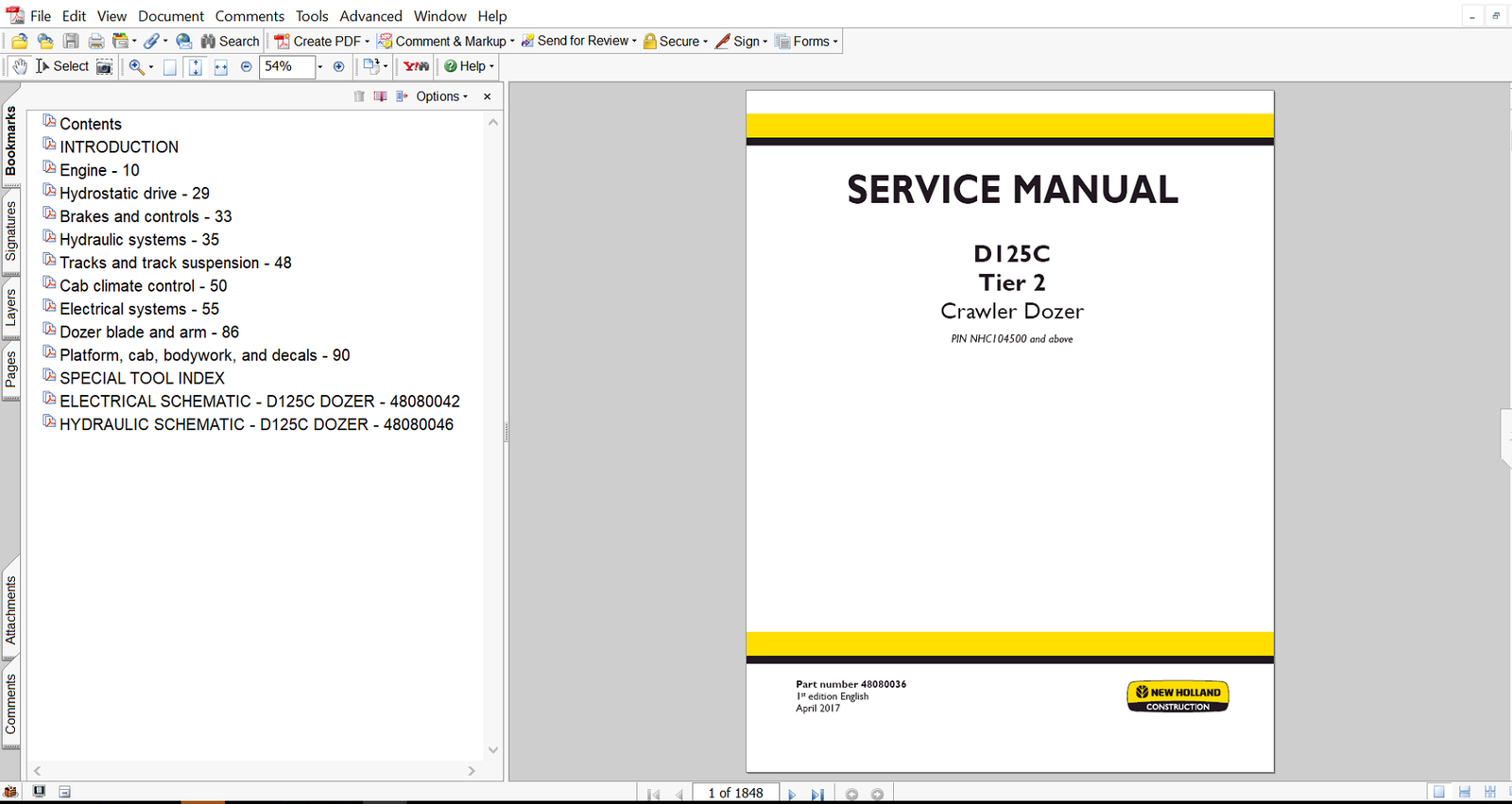
Task: Switch to the Pages side tab
Action: 10,369
